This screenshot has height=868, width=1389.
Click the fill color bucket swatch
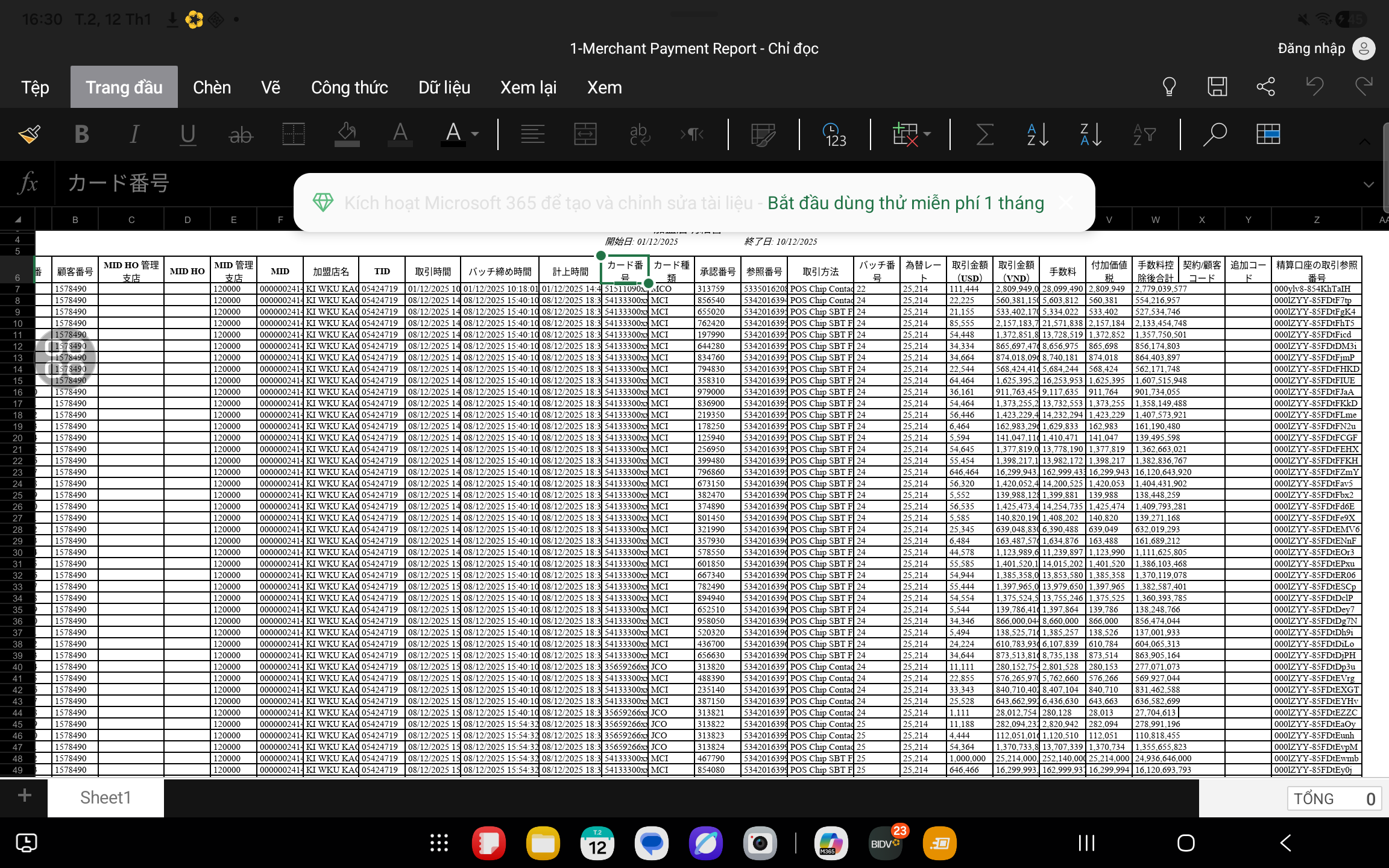click(347, 134)
